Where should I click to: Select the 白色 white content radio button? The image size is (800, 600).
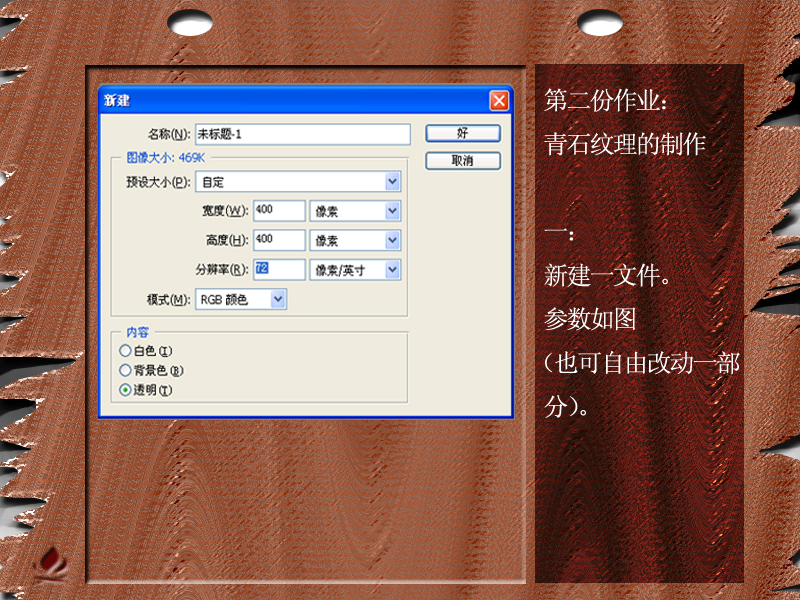coord(125,351)
